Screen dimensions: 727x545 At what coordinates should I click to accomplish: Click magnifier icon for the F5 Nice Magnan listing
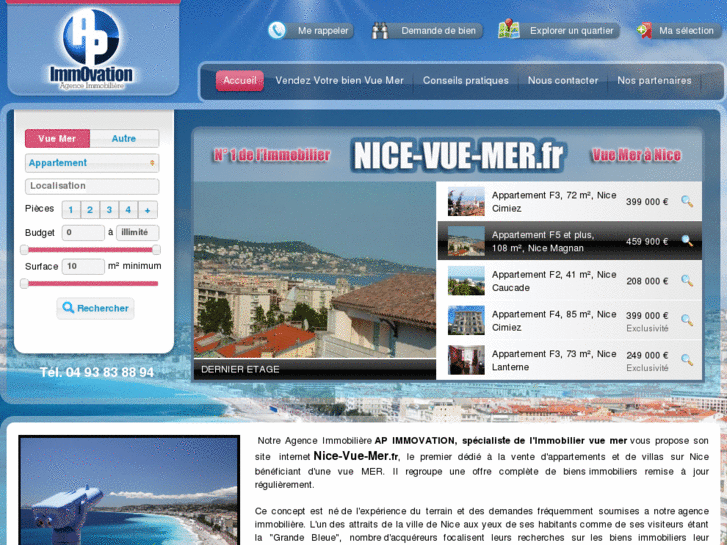tap(687, 241)
